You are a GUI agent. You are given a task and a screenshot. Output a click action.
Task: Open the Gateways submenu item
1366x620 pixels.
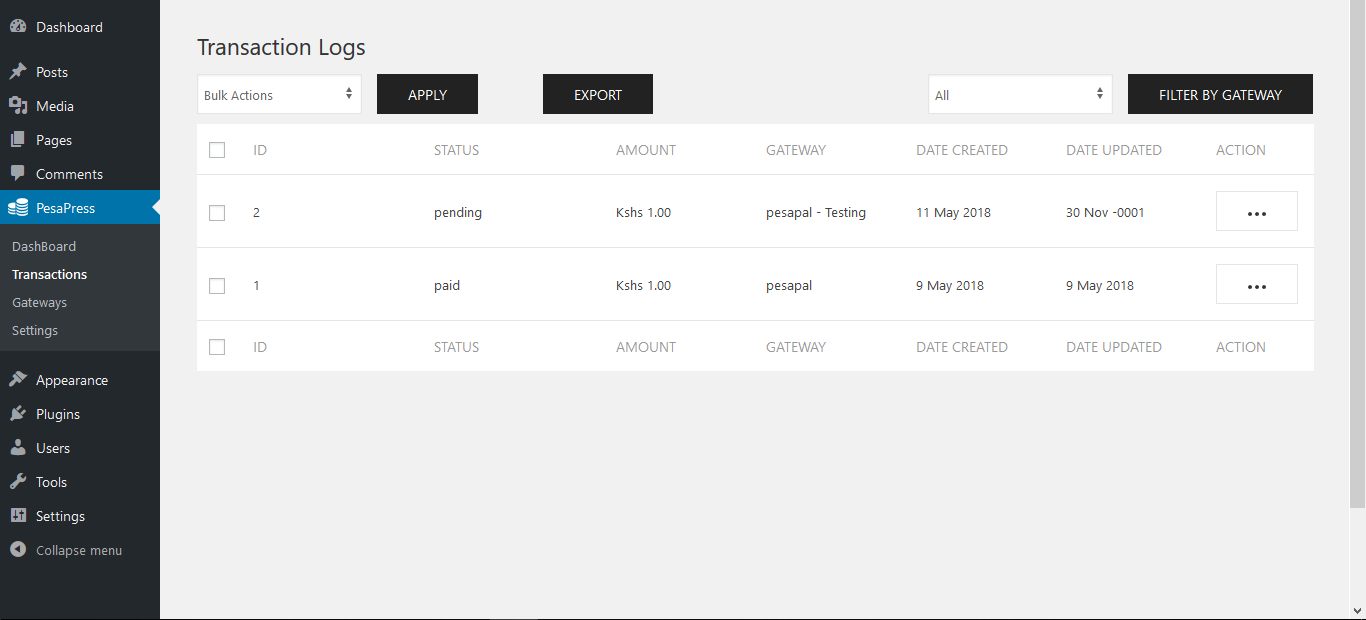[40, 302]
